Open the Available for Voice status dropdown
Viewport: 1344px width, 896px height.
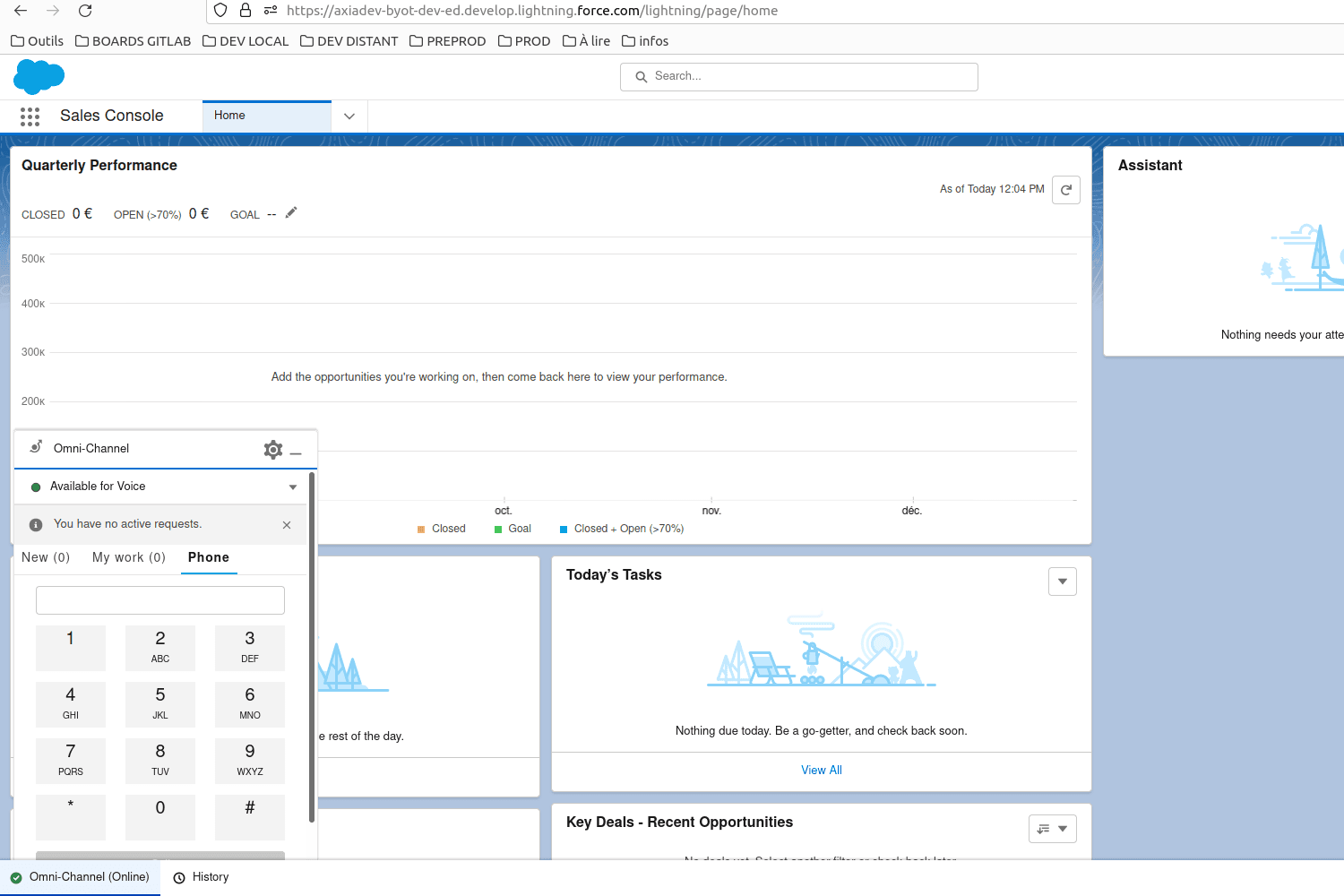click(293, 487)
